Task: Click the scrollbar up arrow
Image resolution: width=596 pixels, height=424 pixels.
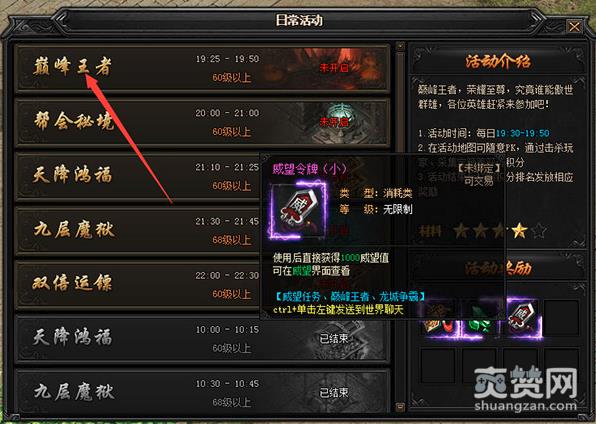Action: pos(400,46)
